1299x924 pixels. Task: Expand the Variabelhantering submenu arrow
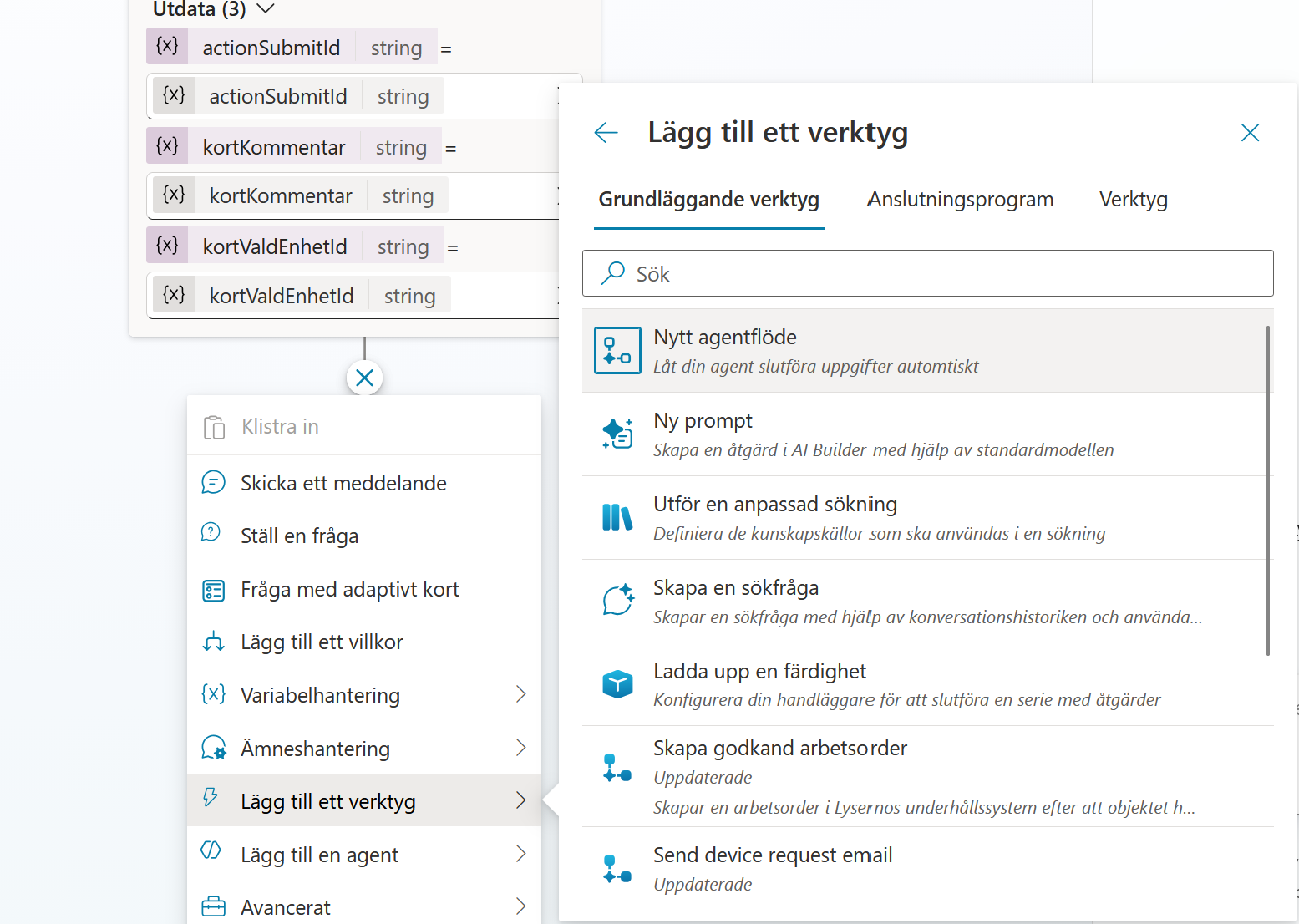coord(520,694)
